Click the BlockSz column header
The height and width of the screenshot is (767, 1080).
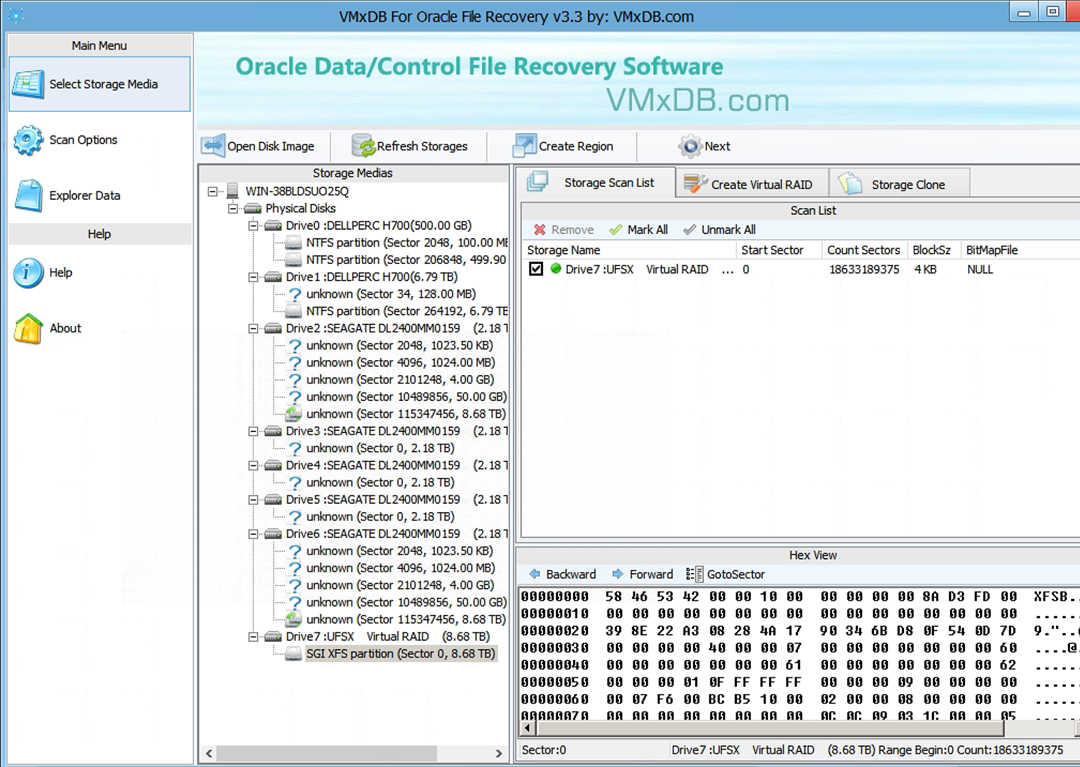(933, 250)
